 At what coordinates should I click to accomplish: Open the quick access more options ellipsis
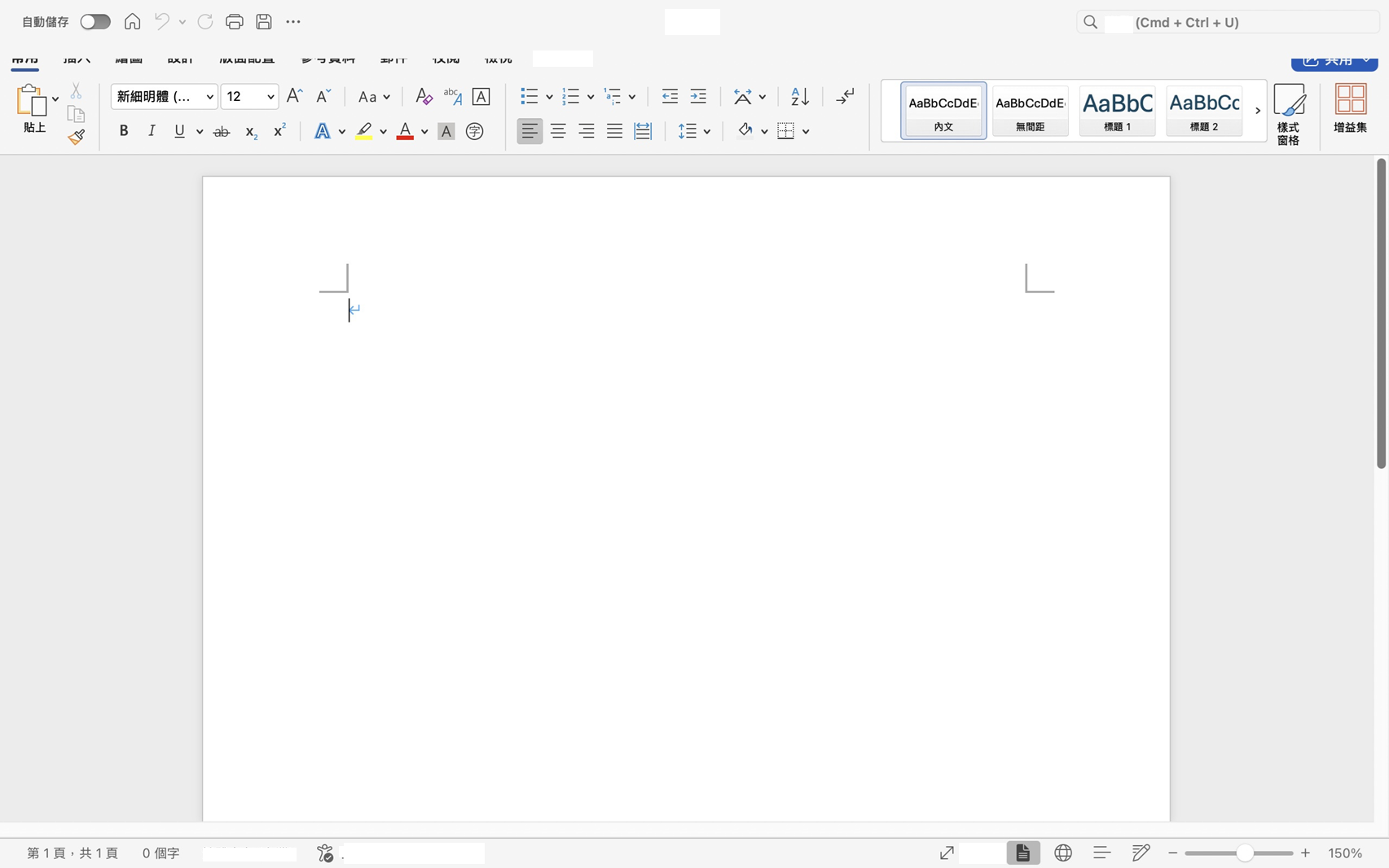pyautogui.click(x=293, y=22)
